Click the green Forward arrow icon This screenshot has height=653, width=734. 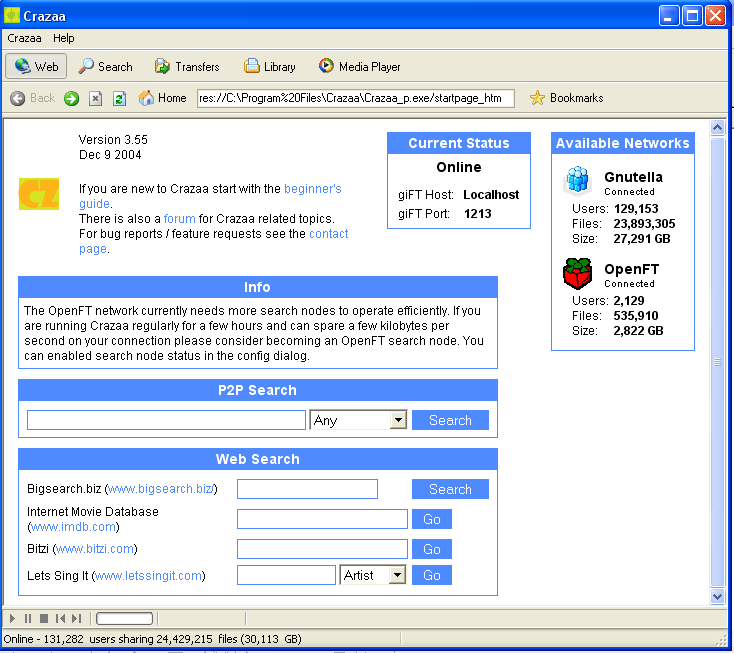pyautogui.click(x=72, y=98)
